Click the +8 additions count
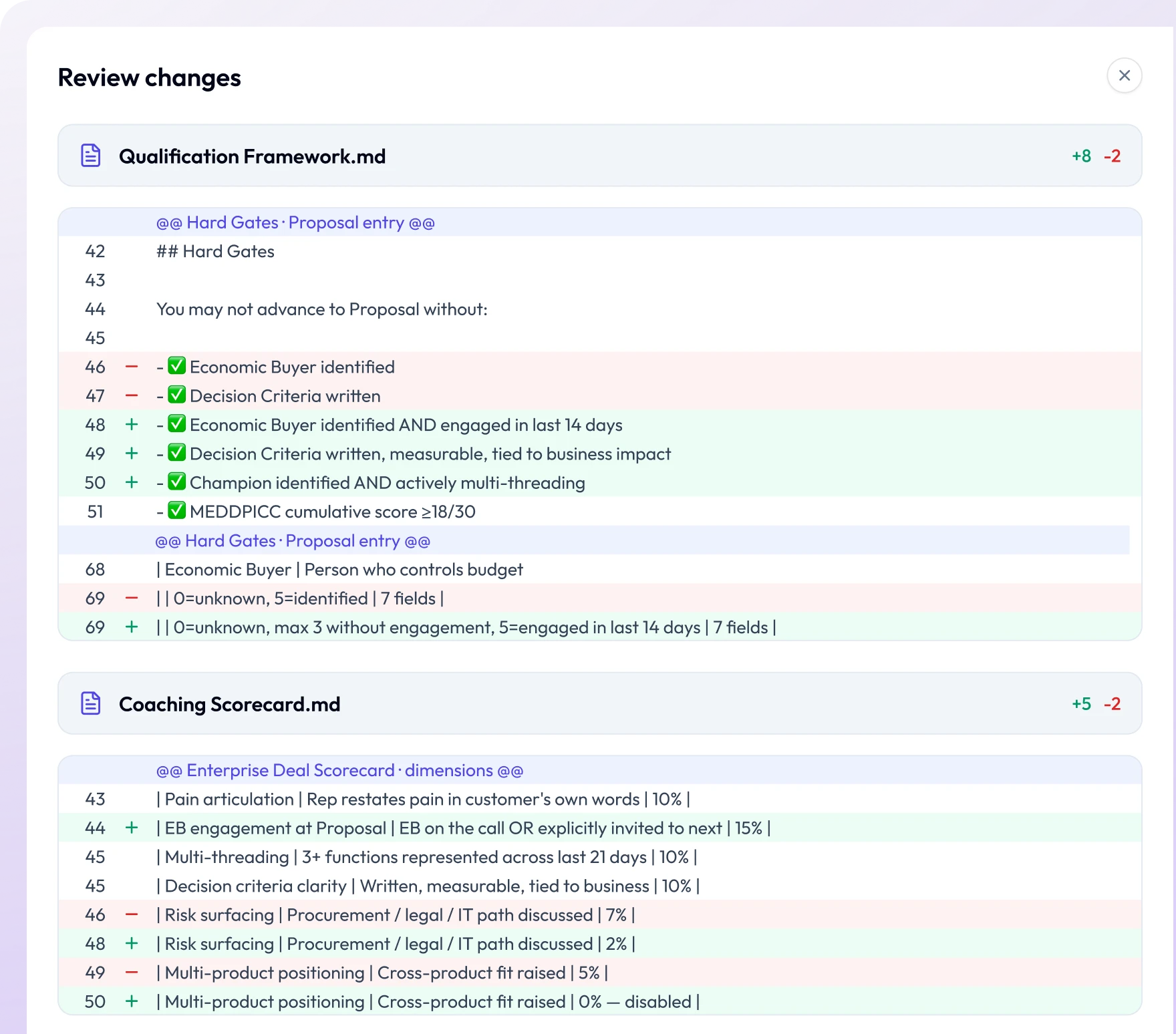1176x1034 pixels. point(1081,156)
